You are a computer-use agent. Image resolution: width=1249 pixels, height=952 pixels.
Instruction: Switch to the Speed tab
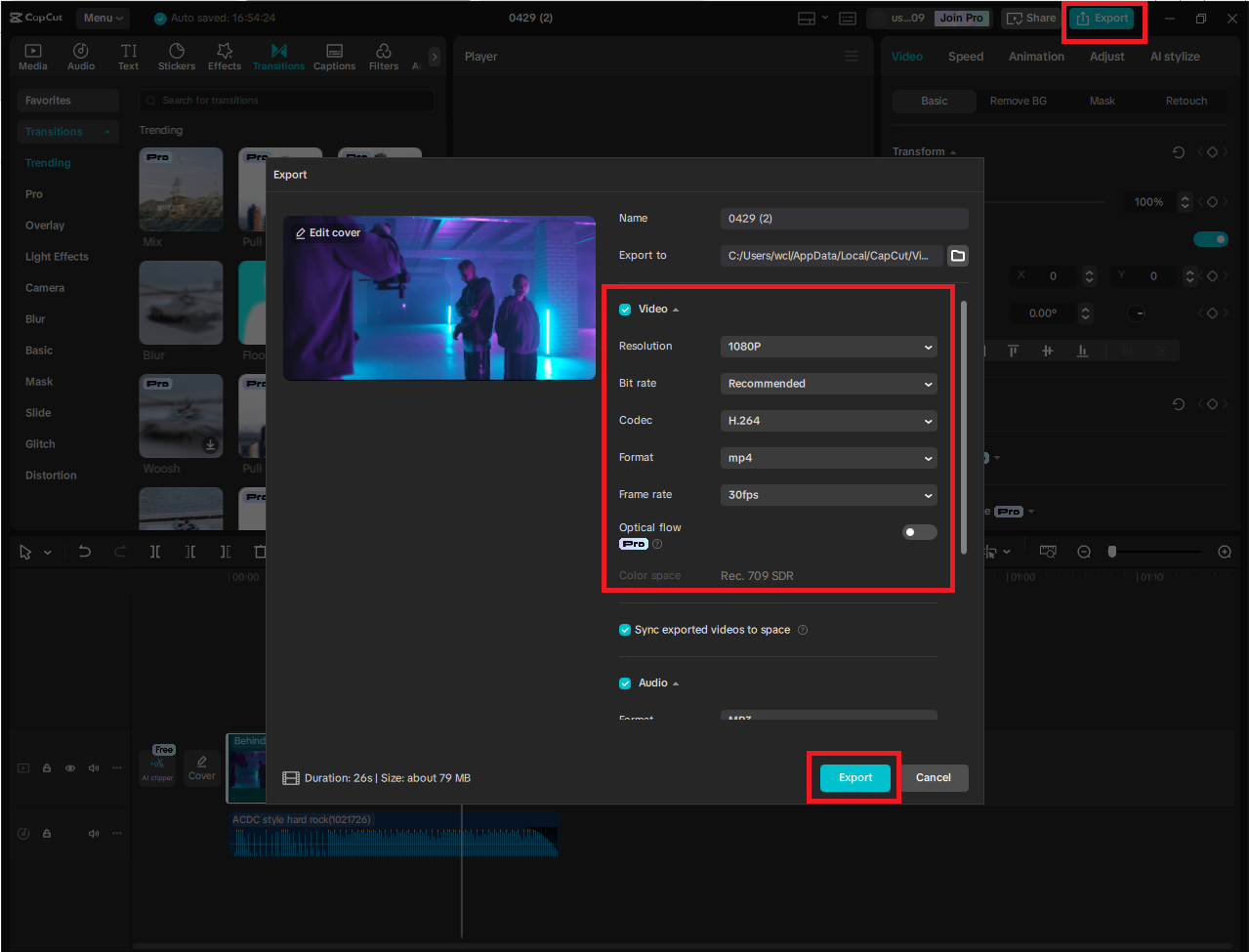click(966, 57)
